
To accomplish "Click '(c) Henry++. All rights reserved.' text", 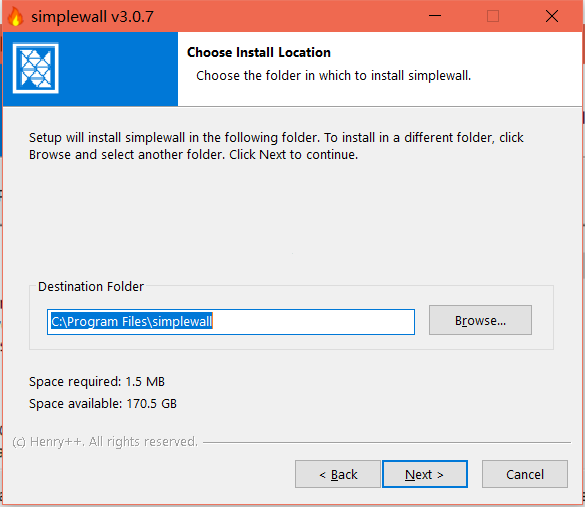I will coord(105,442).
